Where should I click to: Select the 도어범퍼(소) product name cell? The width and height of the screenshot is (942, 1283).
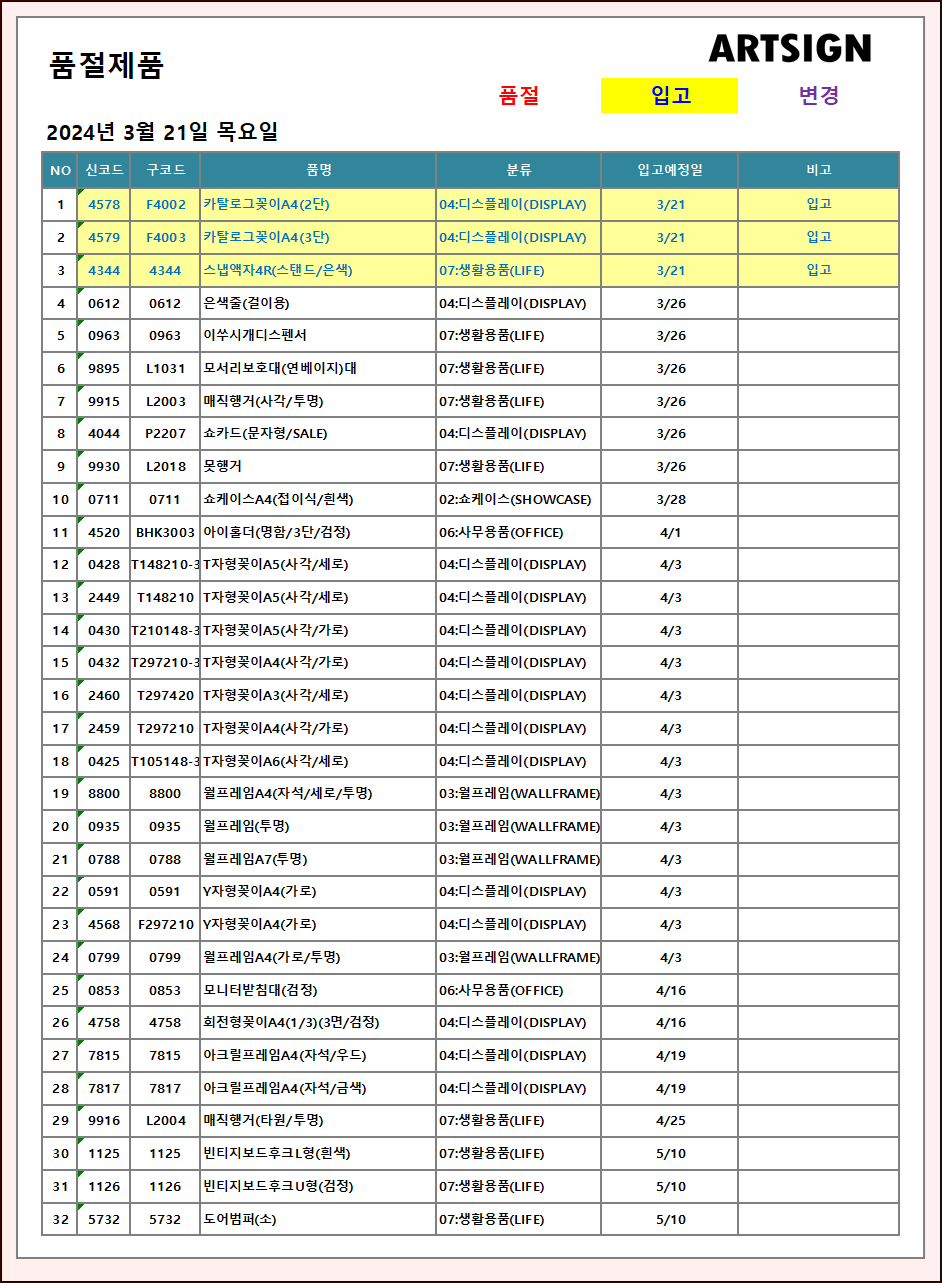coord(240,1220)
